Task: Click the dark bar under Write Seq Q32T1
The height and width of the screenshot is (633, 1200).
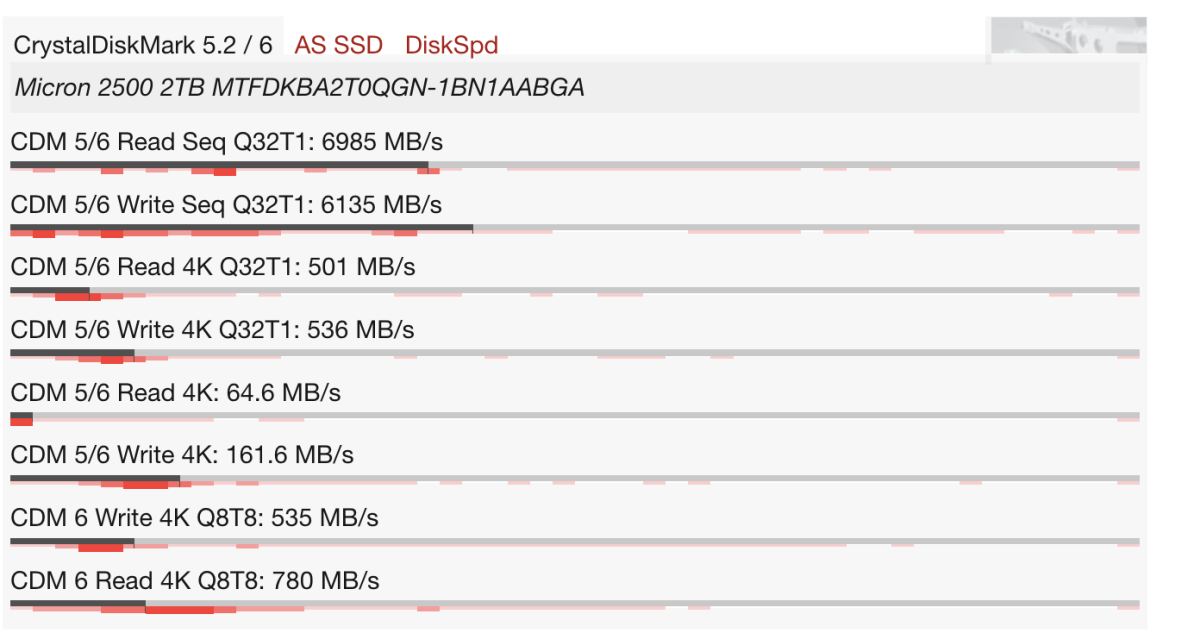Action: 241,227
